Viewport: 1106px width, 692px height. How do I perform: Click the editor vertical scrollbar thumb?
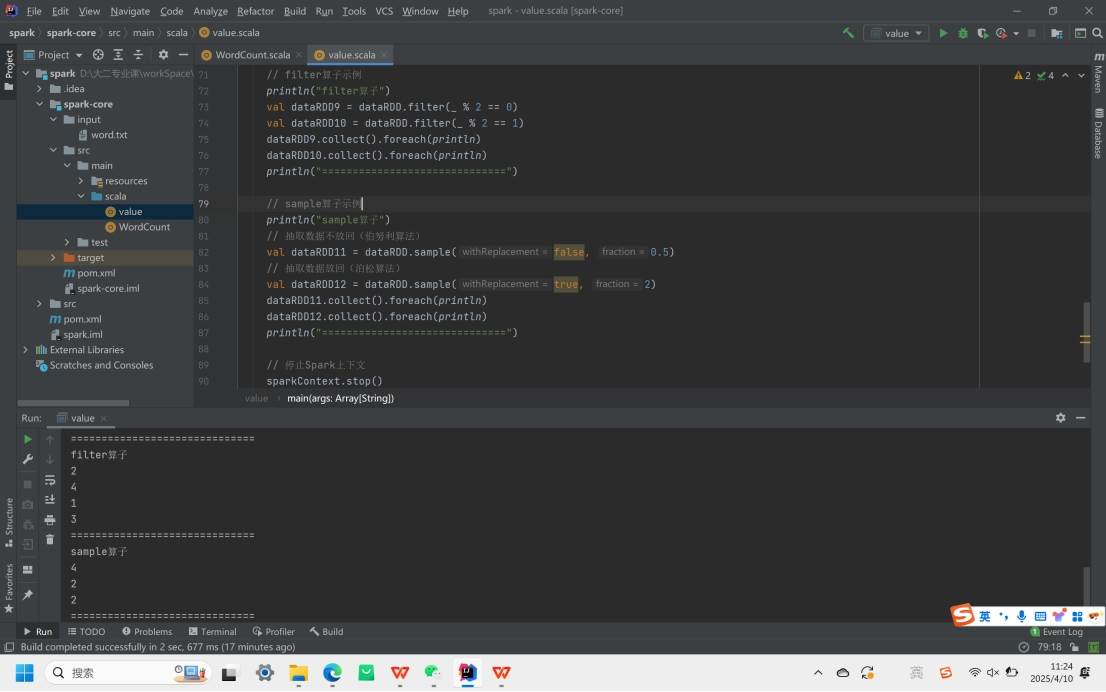[1086, 332]
